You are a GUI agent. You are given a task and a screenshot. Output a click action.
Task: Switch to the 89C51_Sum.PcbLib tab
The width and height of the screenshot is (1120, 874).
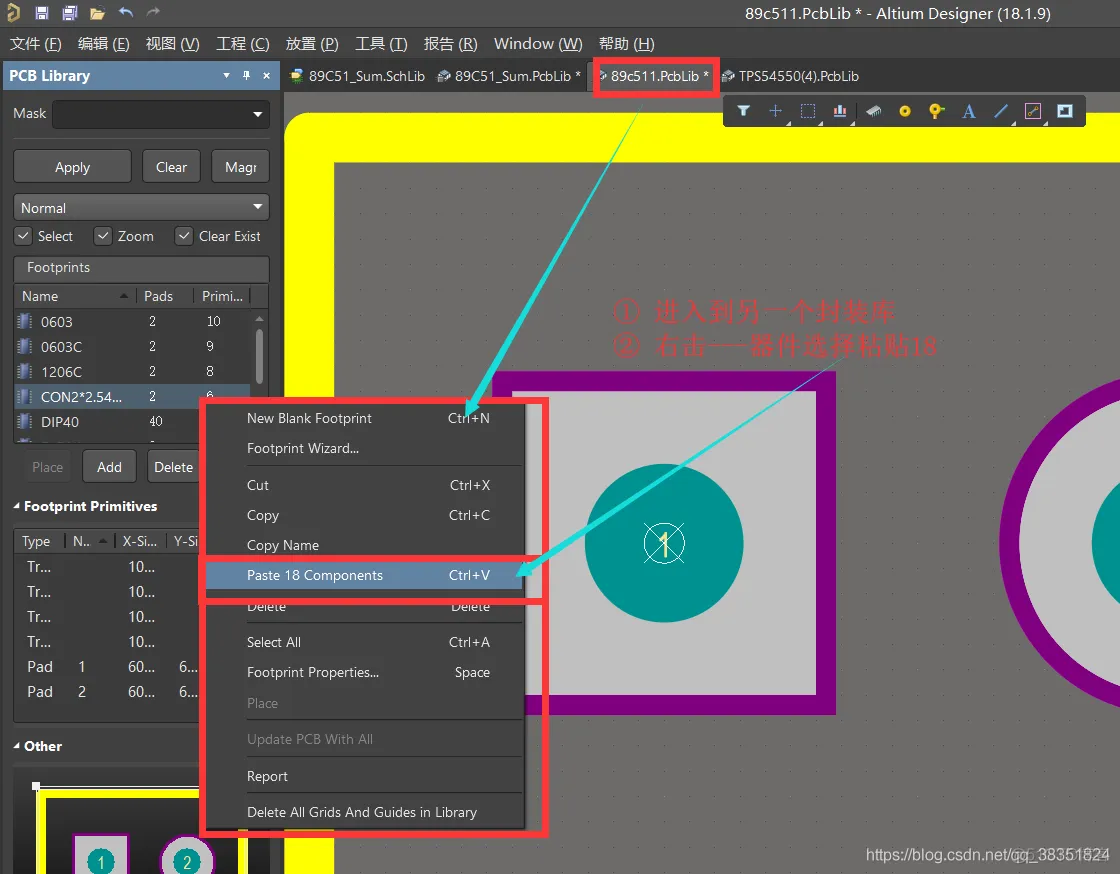pos(509,76)
